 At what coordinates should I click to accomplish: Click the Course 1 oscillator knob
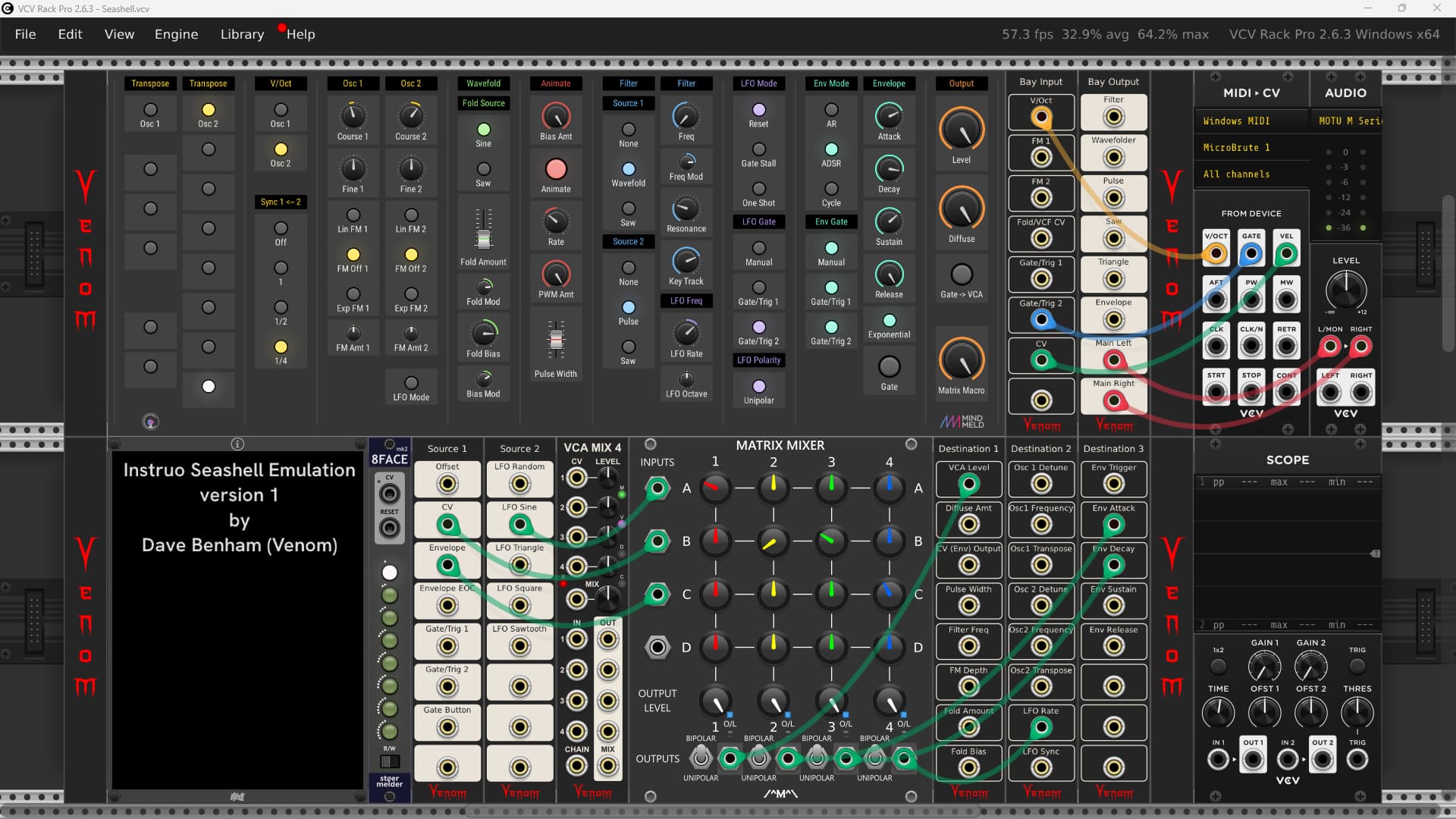pyautogui.click(x=353, y=117)
